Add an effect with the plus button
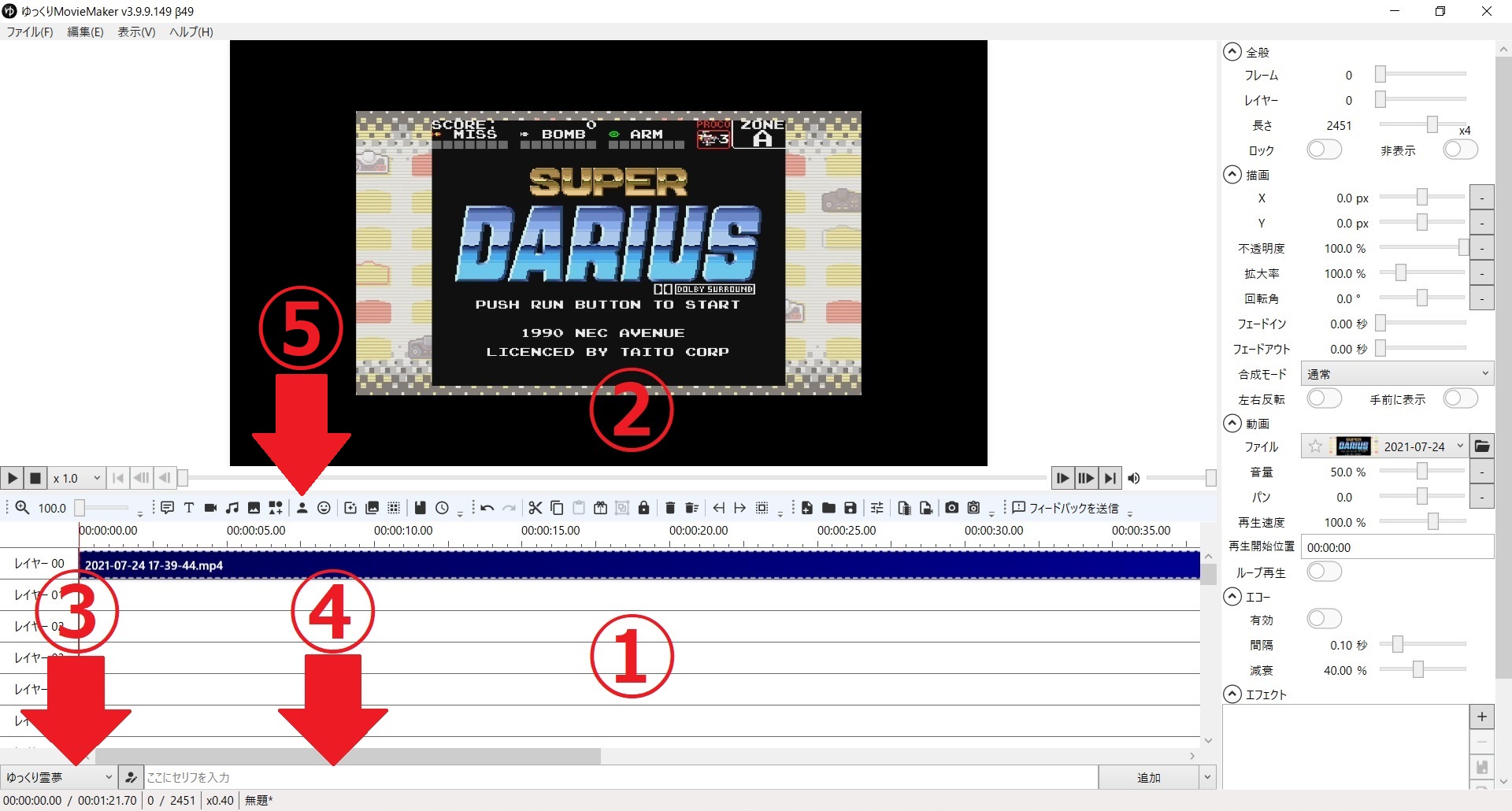The width and height of the screenshot is (1512, 811). (x=1482, y=717)
